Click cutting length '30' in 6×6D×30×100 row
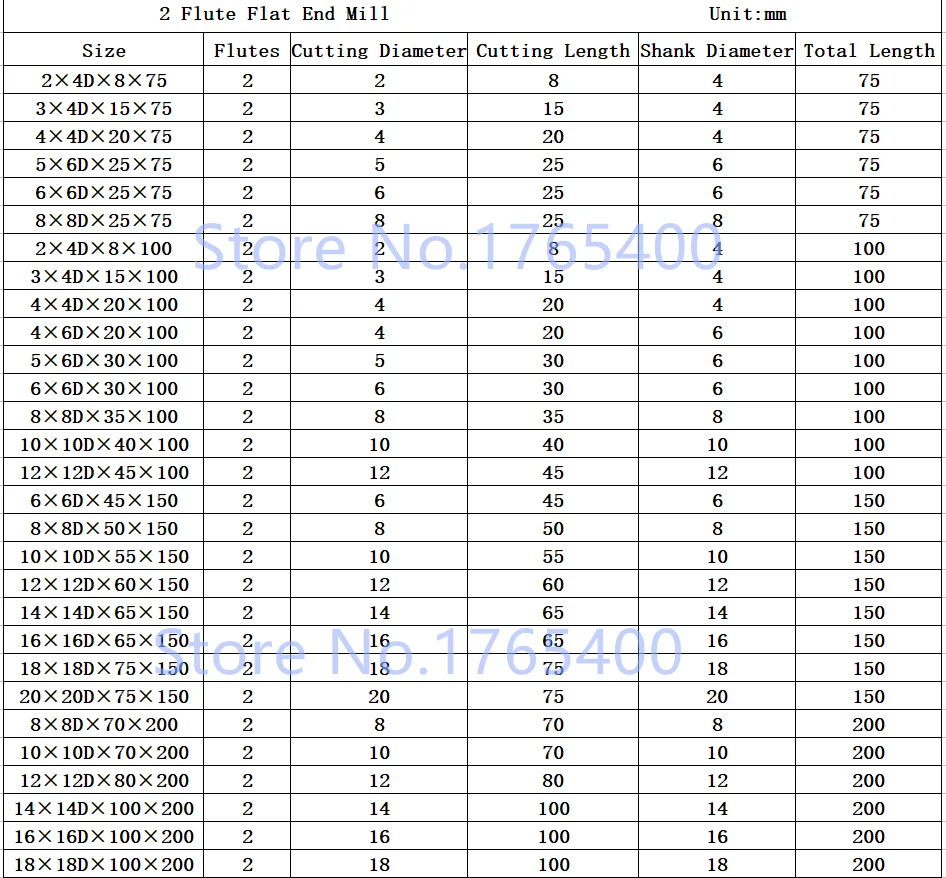Image resolution: width=946 pixels, height=878 pixels. point(553,389)
